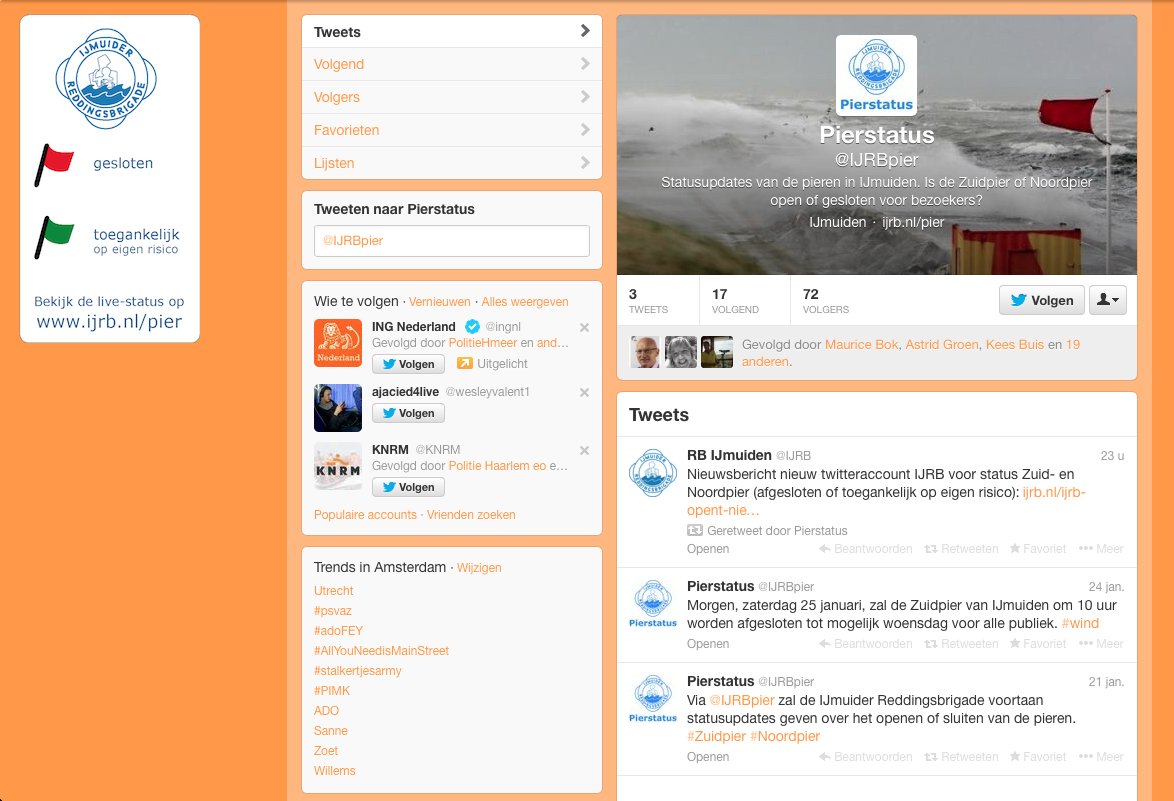The width and height of the screenshot is (1174, 801).
Task: View the 72 Volgers count
Action: (x=826, y=301)
